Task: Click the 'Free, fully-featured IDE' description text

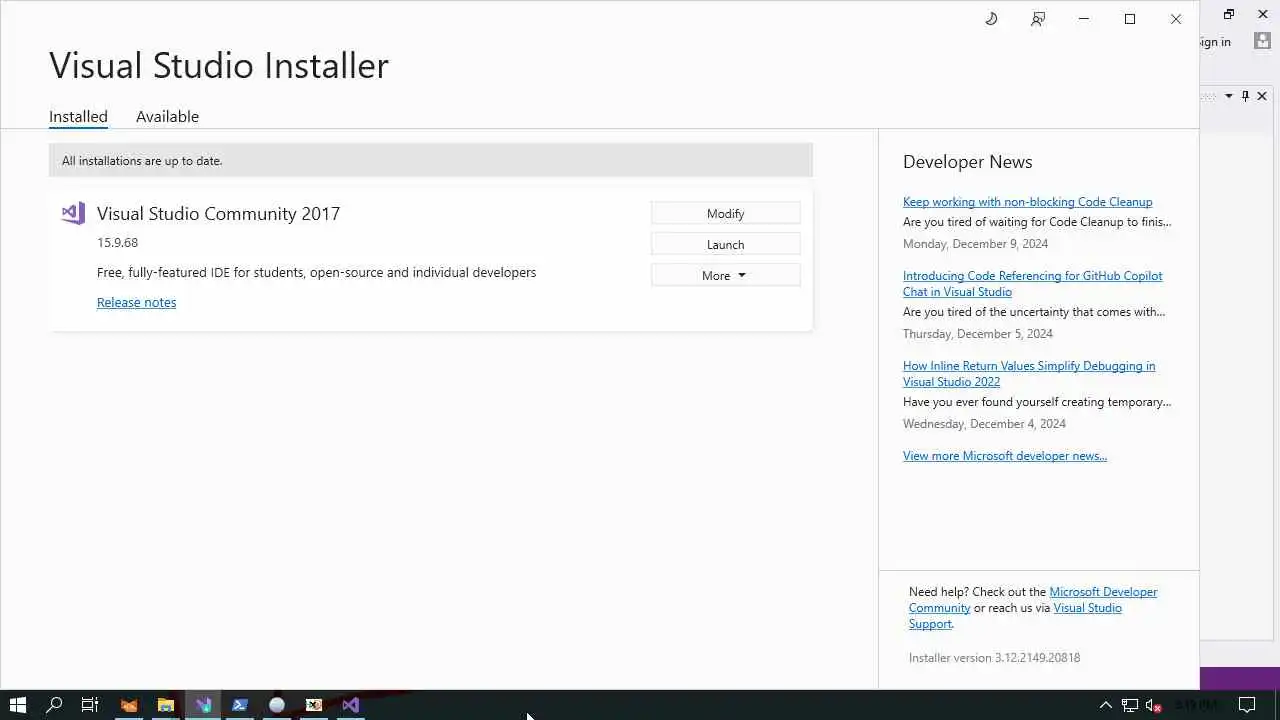Action: tap(316, 272)
